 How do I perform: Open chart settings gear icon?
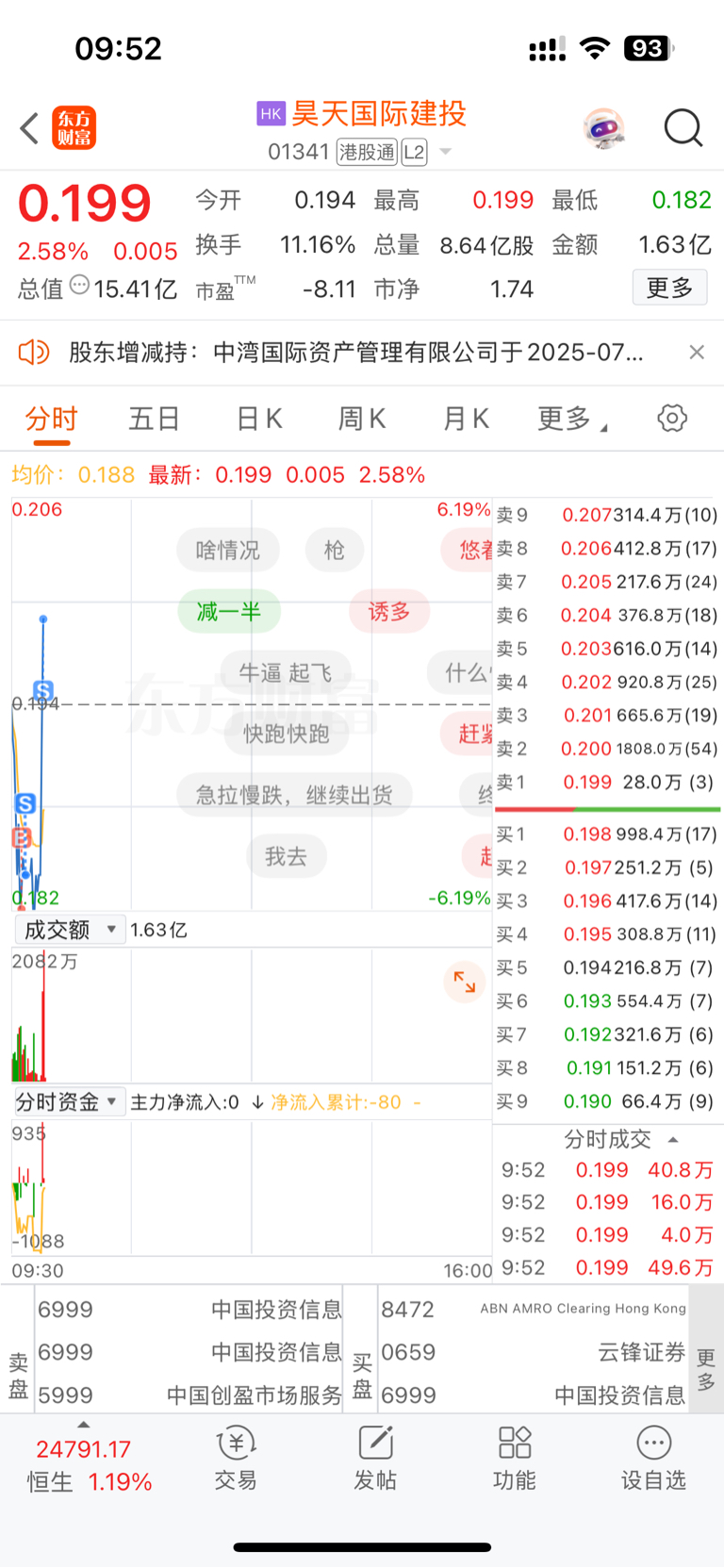[672, 418]
